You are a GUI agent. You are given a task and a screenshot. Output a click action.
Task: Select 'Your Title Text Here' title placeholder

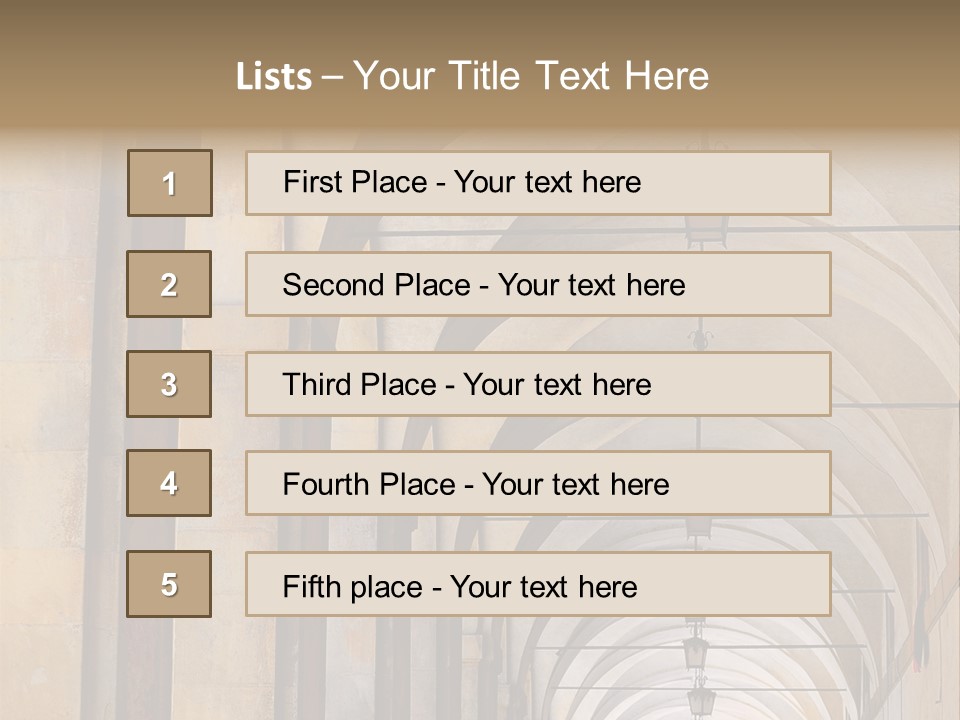[x=531, y=75]
